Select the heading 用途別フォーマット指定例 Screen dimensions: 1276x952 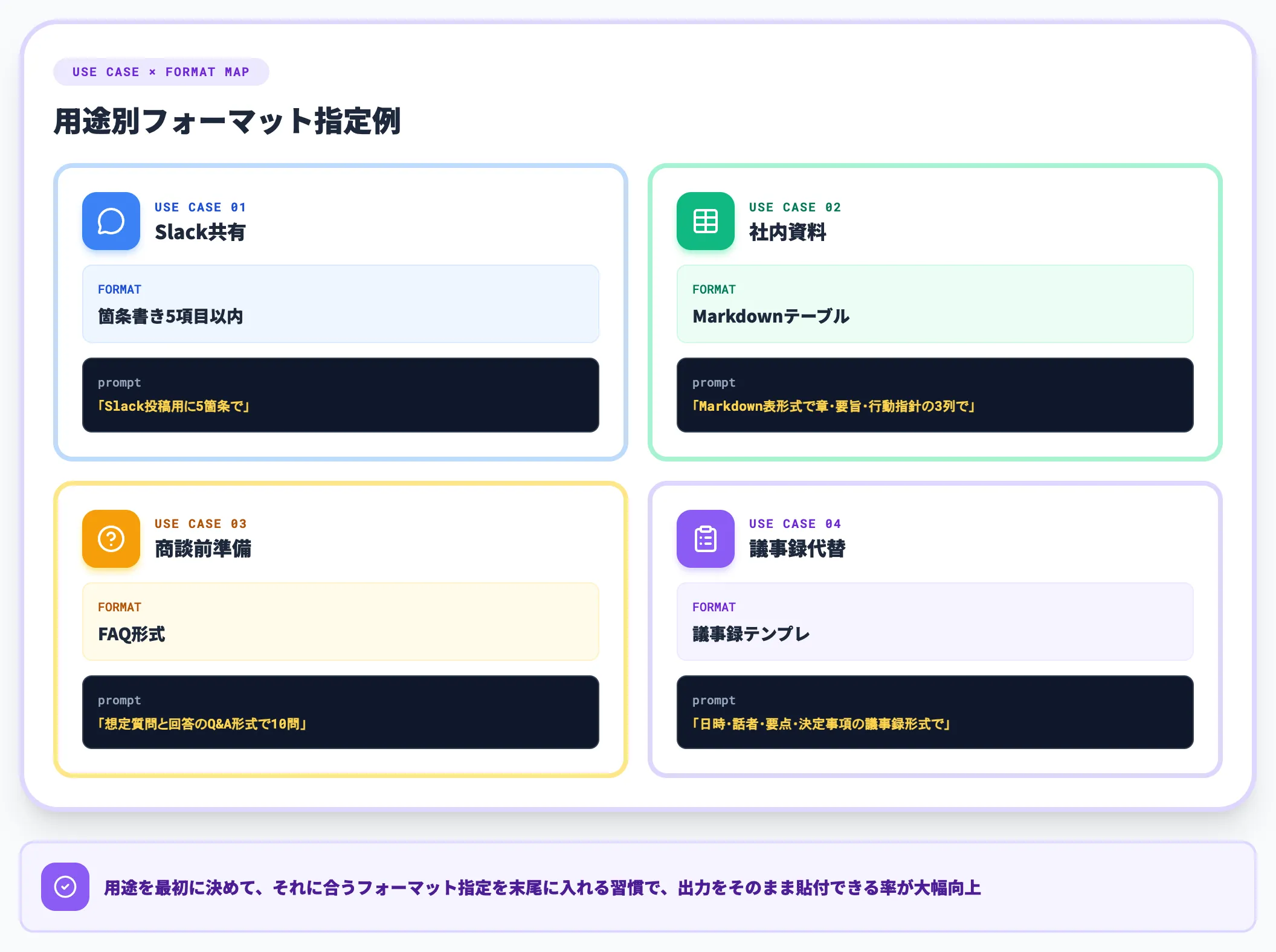227,121
